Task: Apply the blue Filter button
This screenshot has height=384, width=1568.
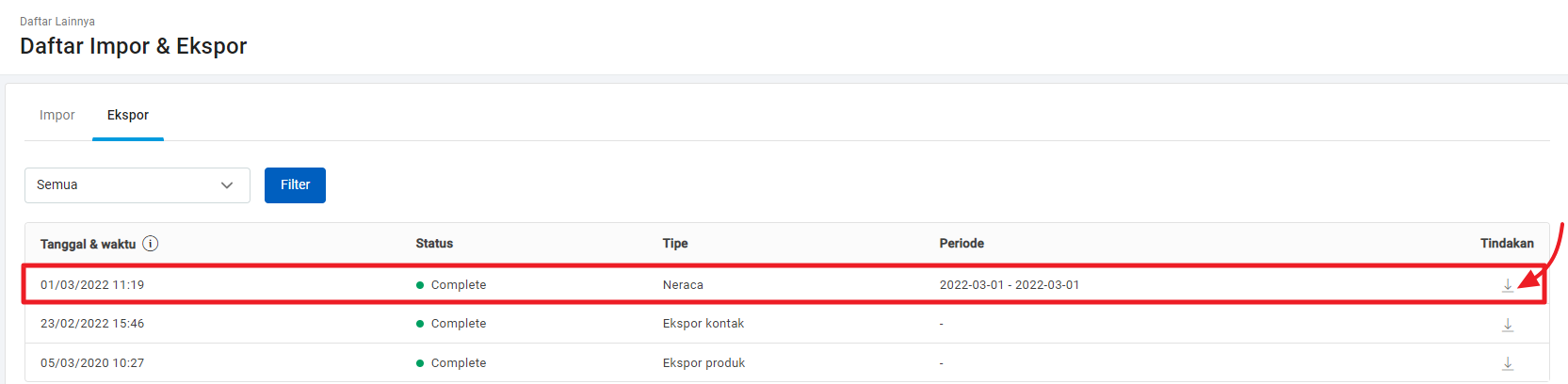Action: (295, 185)
